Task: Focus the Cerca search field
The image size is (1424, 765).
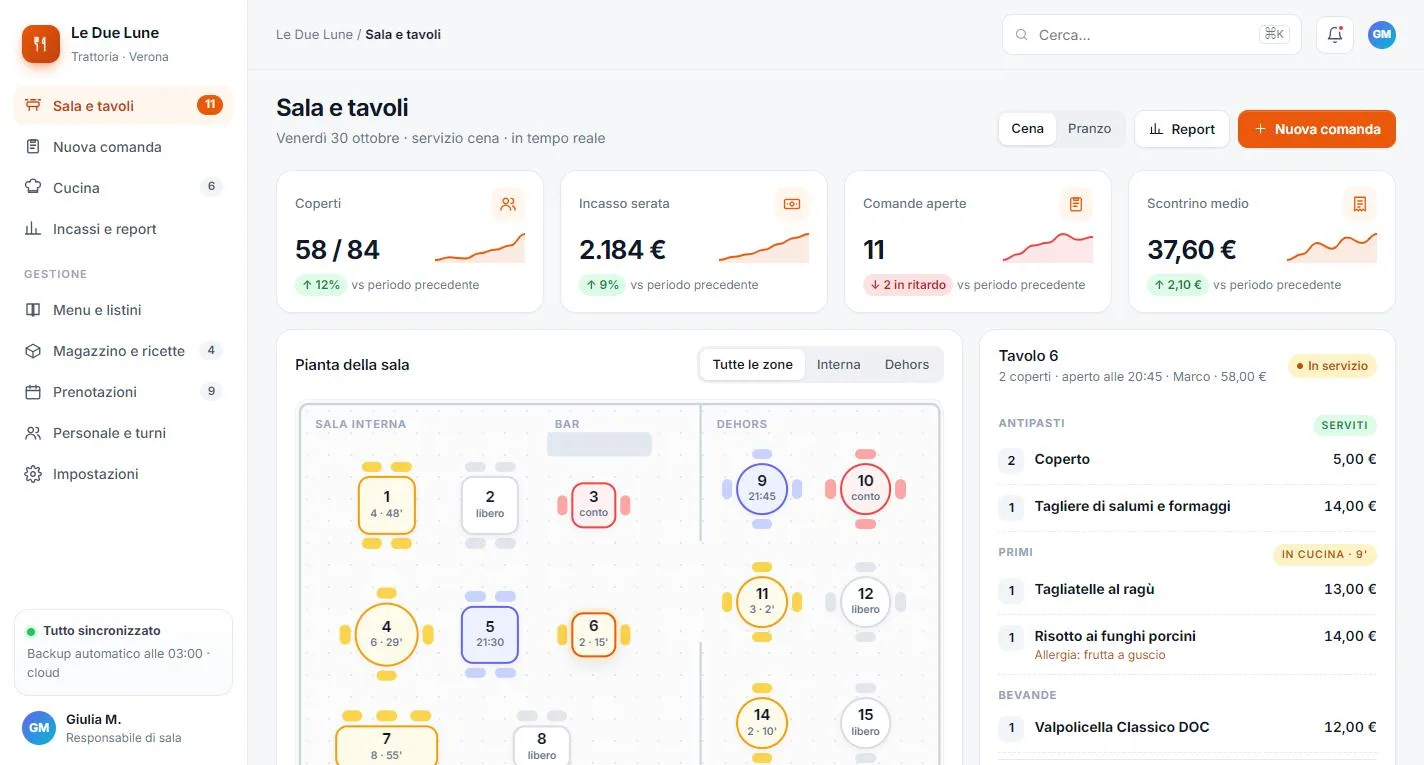Action: pyautogui.click(x=1152, y=35)
